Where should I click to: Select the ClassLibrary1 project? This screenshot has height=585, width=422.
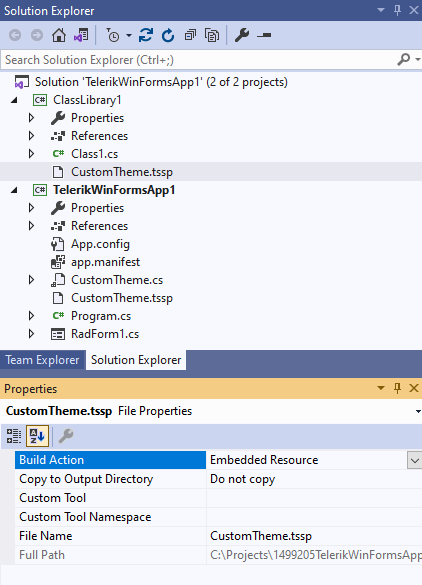coord(87,100)
